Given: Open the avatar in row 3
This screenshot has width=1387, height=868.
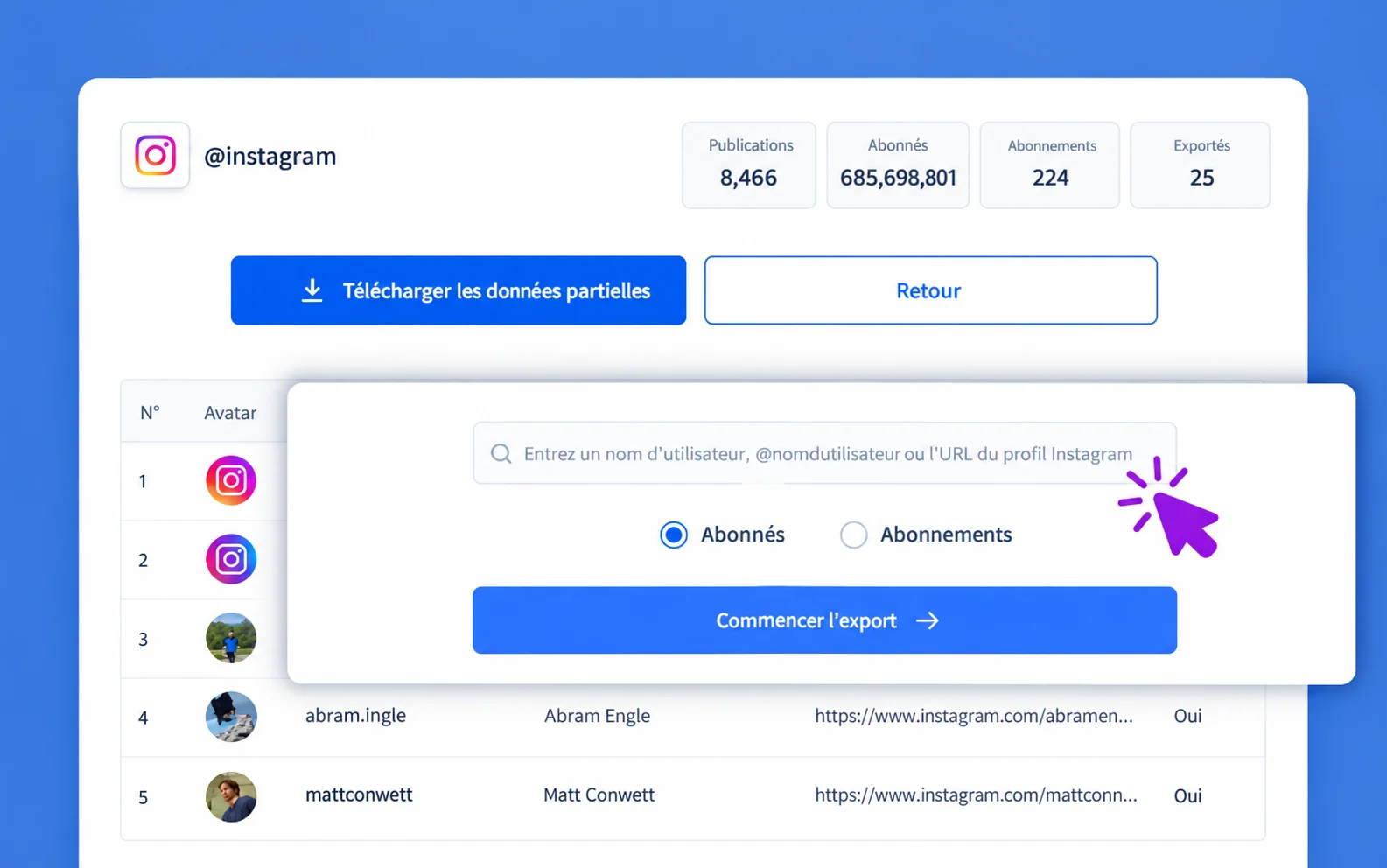Looking at the screenshot, I should coord(231,638).
